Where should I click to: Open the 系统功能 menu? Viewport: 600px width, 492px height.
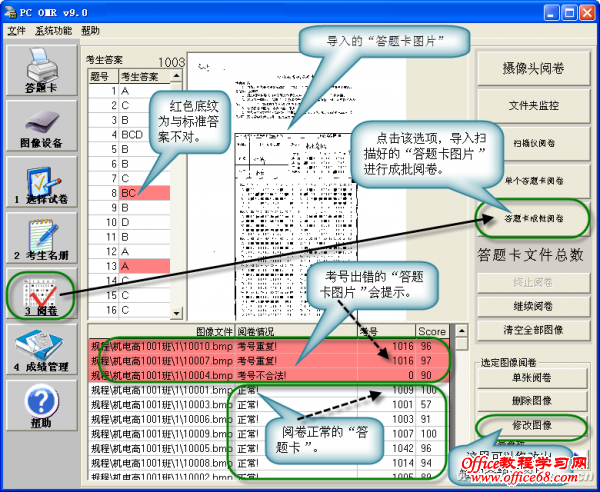53,31
